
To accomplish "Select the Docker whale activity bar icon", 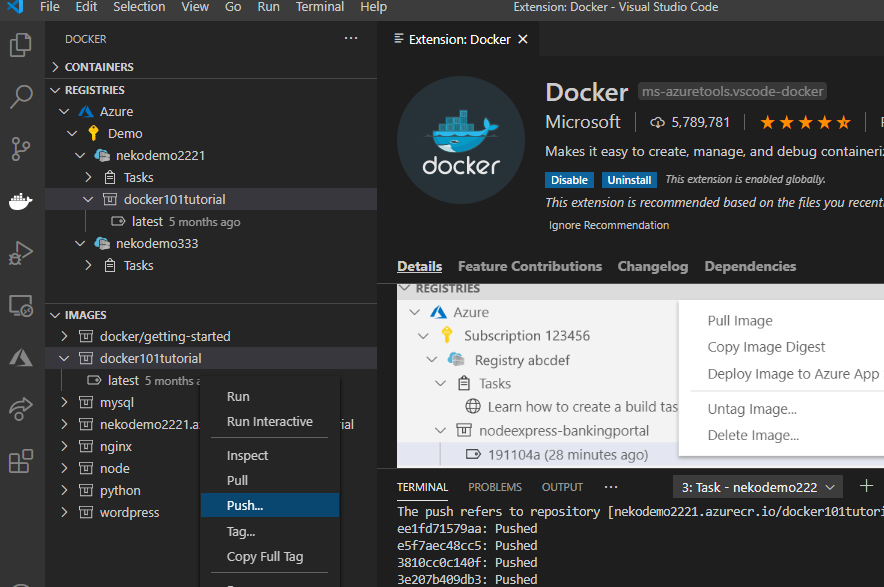I will click(x=21, y=201).
